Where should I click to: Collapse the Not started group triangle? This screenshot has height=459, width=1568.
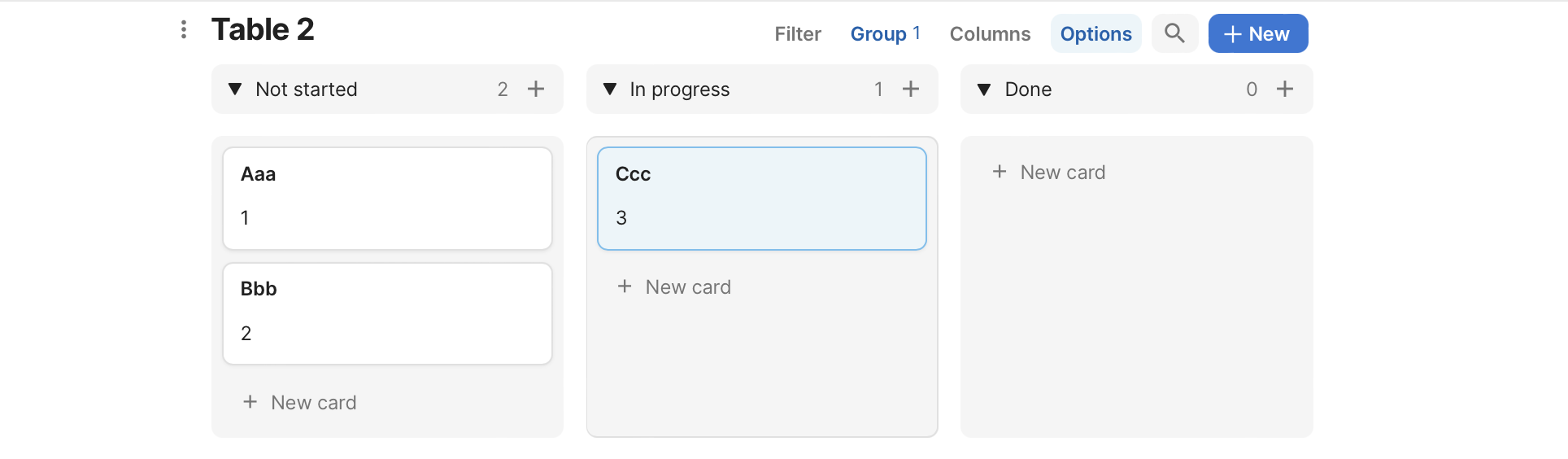tap(235, 89)
